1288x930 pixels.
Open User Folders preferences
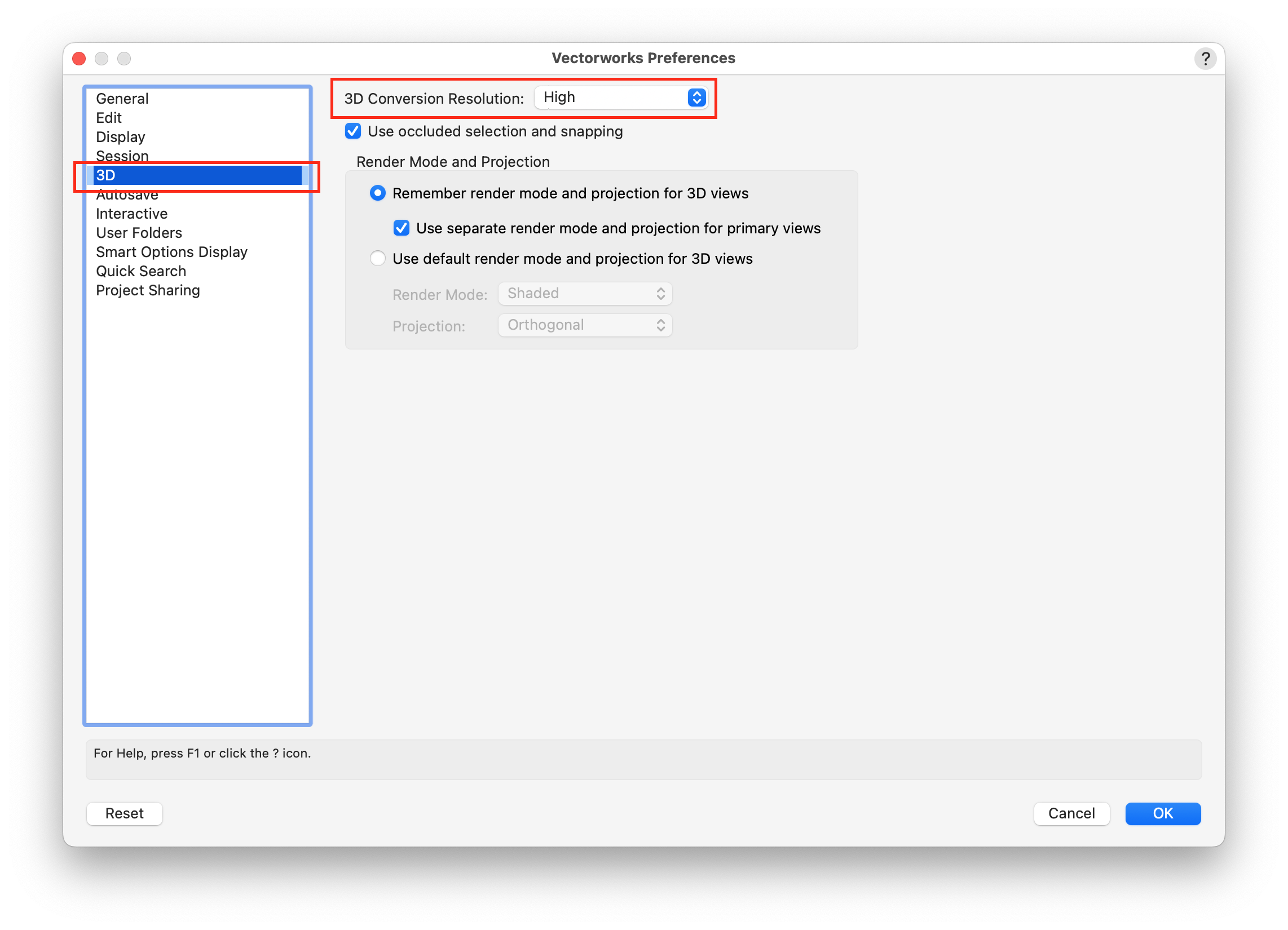click(x=139, y=233)
